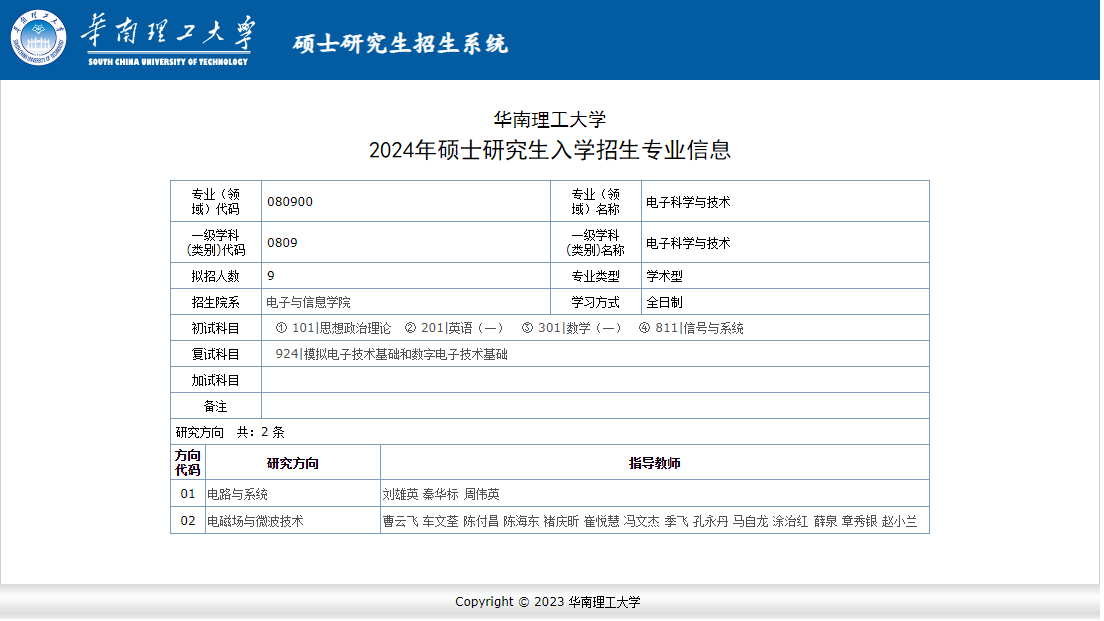Click advisor name 褚庆昕
Screen dimensions: 1104x621
(x=561, y=522)
